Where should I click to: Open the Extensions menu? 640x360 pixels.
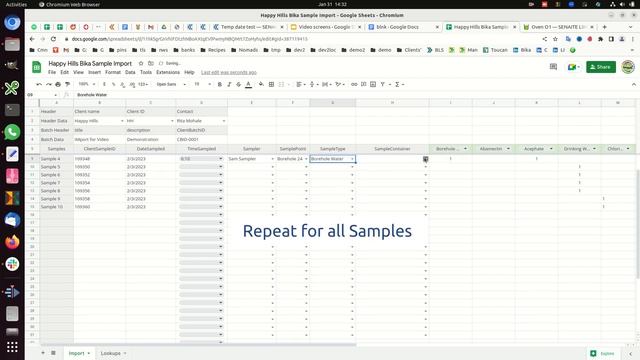tap(168, 72)
